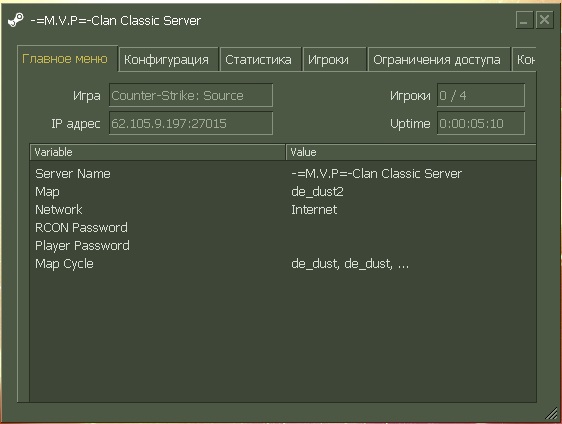This screenshot has width=562, height=424.
Task: Select the Игроки tab
Action: coord(335,59)
